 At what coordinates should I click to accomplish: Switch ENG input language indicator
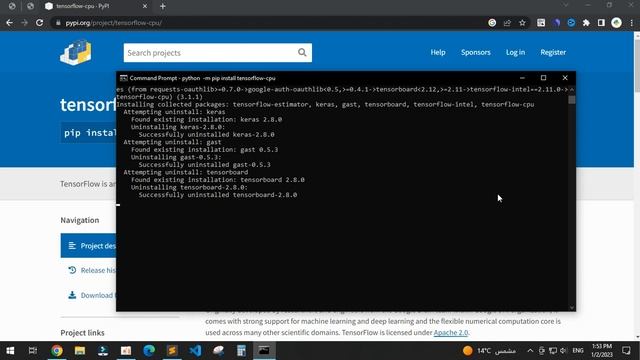coord(578,351)
